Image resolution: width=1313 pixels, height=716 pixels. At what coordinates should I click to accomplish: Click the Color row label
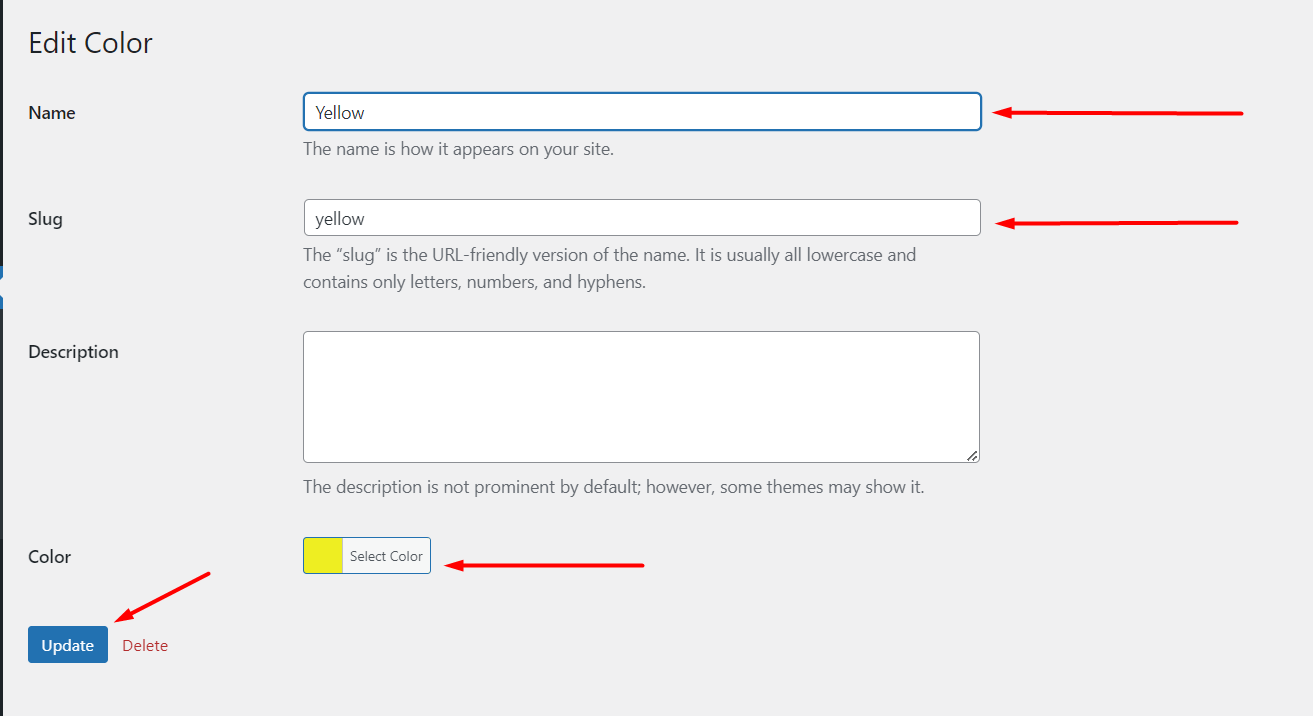(49, 556)
